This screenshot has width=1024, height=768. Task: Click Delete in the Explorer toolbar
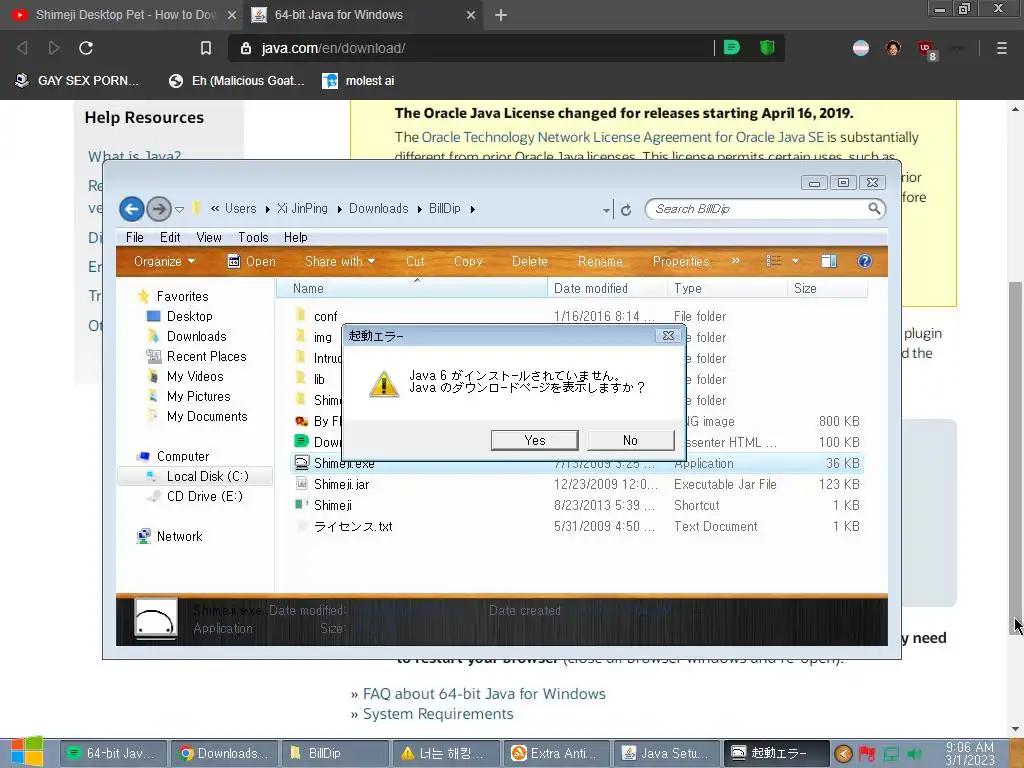(530, 261)
